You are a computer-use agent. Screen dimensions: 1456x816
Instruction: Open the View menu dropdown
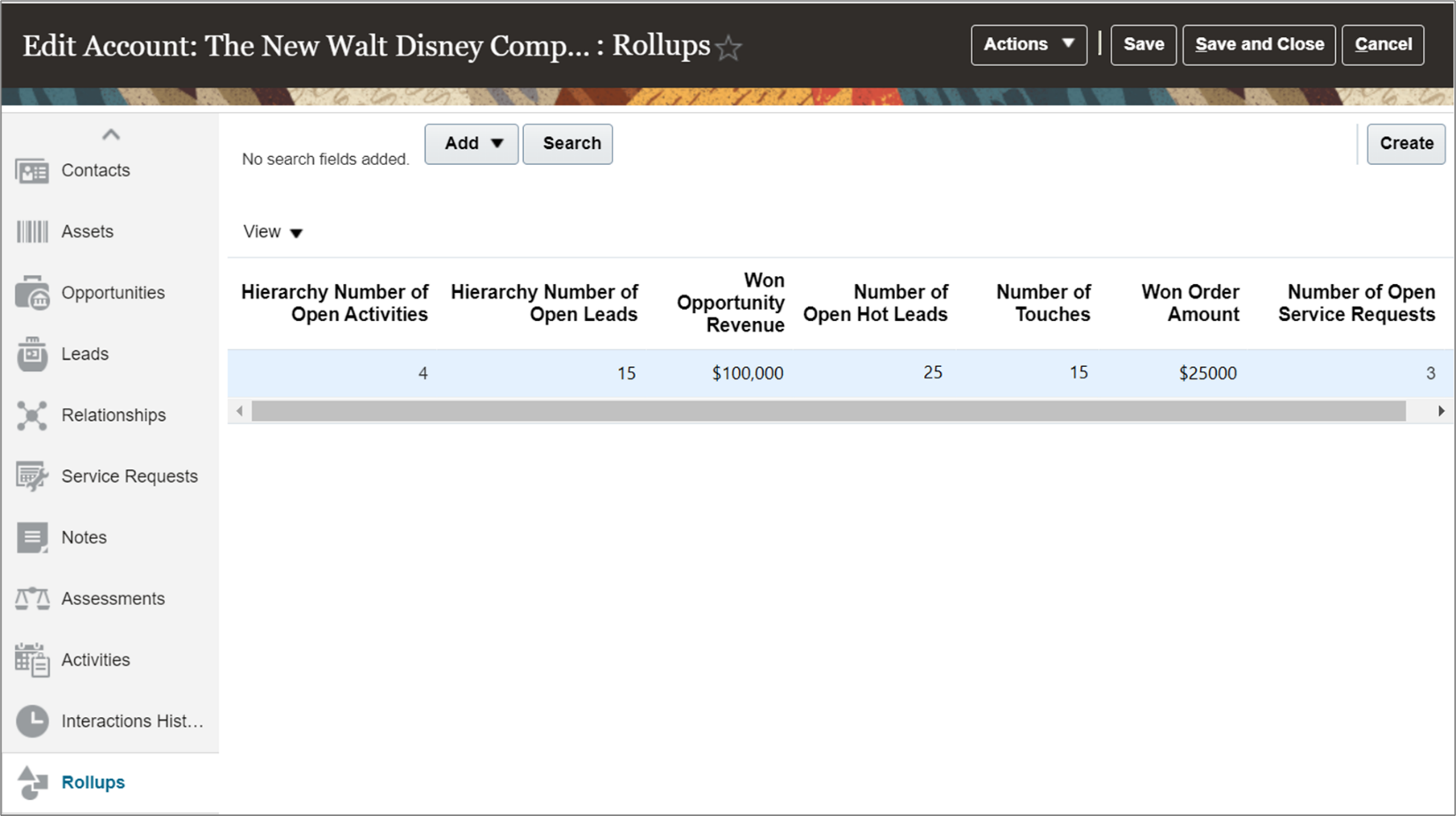pos(273,232)
